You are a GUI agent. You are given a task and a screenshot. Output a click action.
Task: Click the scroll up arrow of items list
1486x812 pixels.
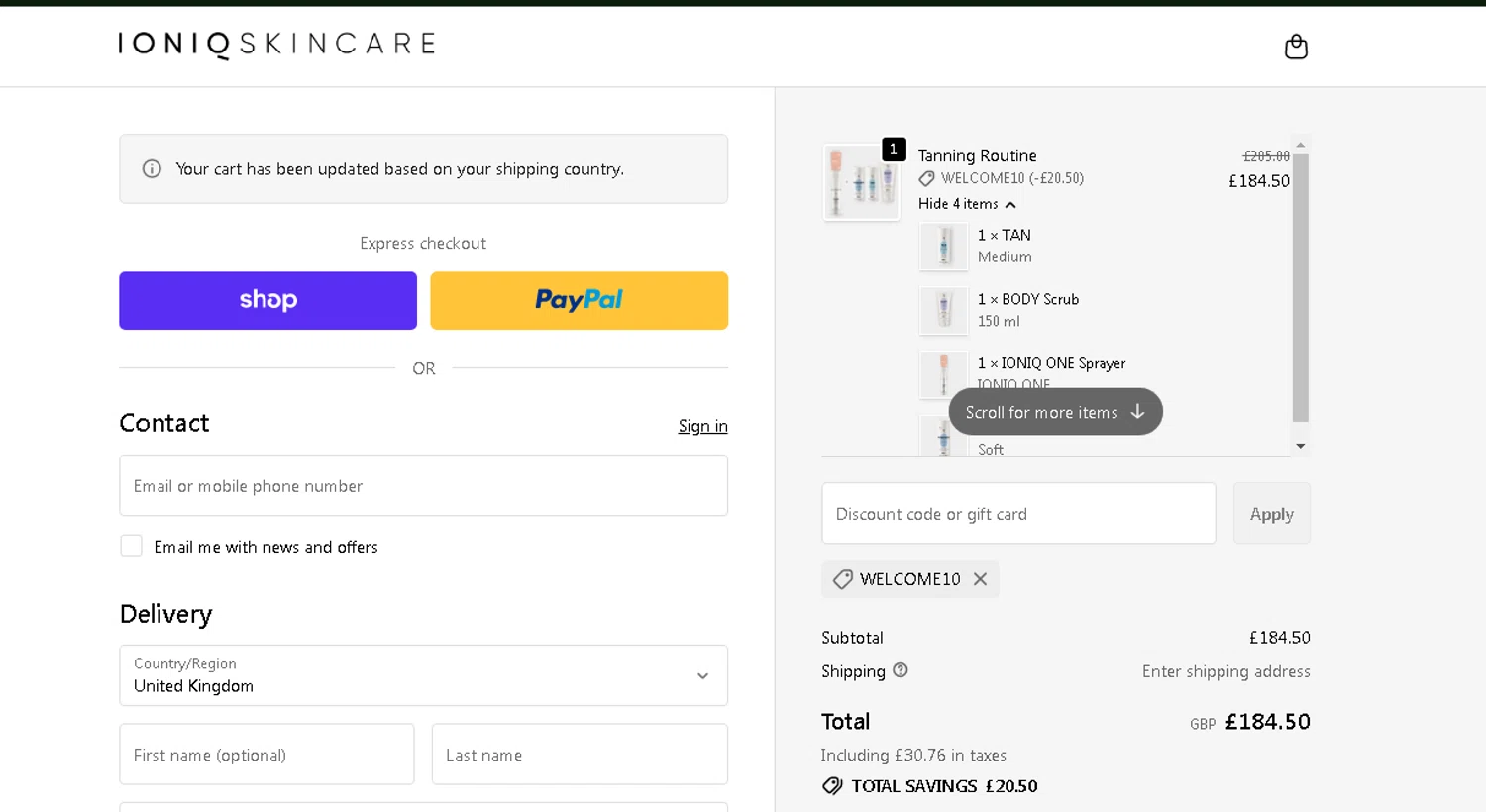pyautogui.click(x=1301, y=145)
